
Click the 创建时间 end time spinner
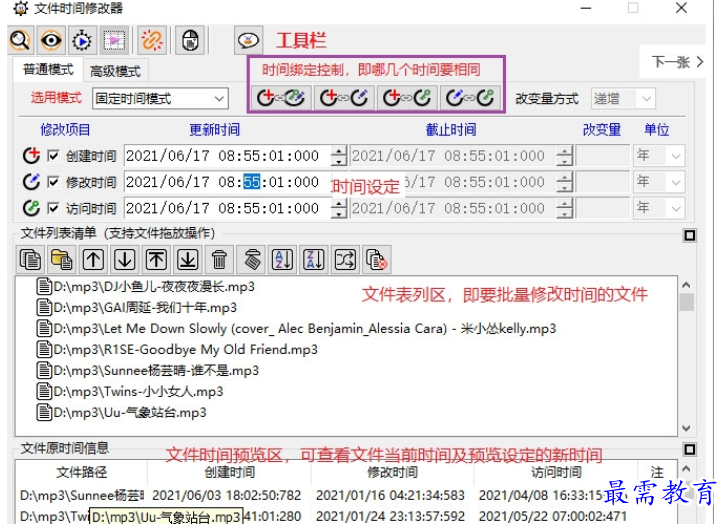coord(565,156)
